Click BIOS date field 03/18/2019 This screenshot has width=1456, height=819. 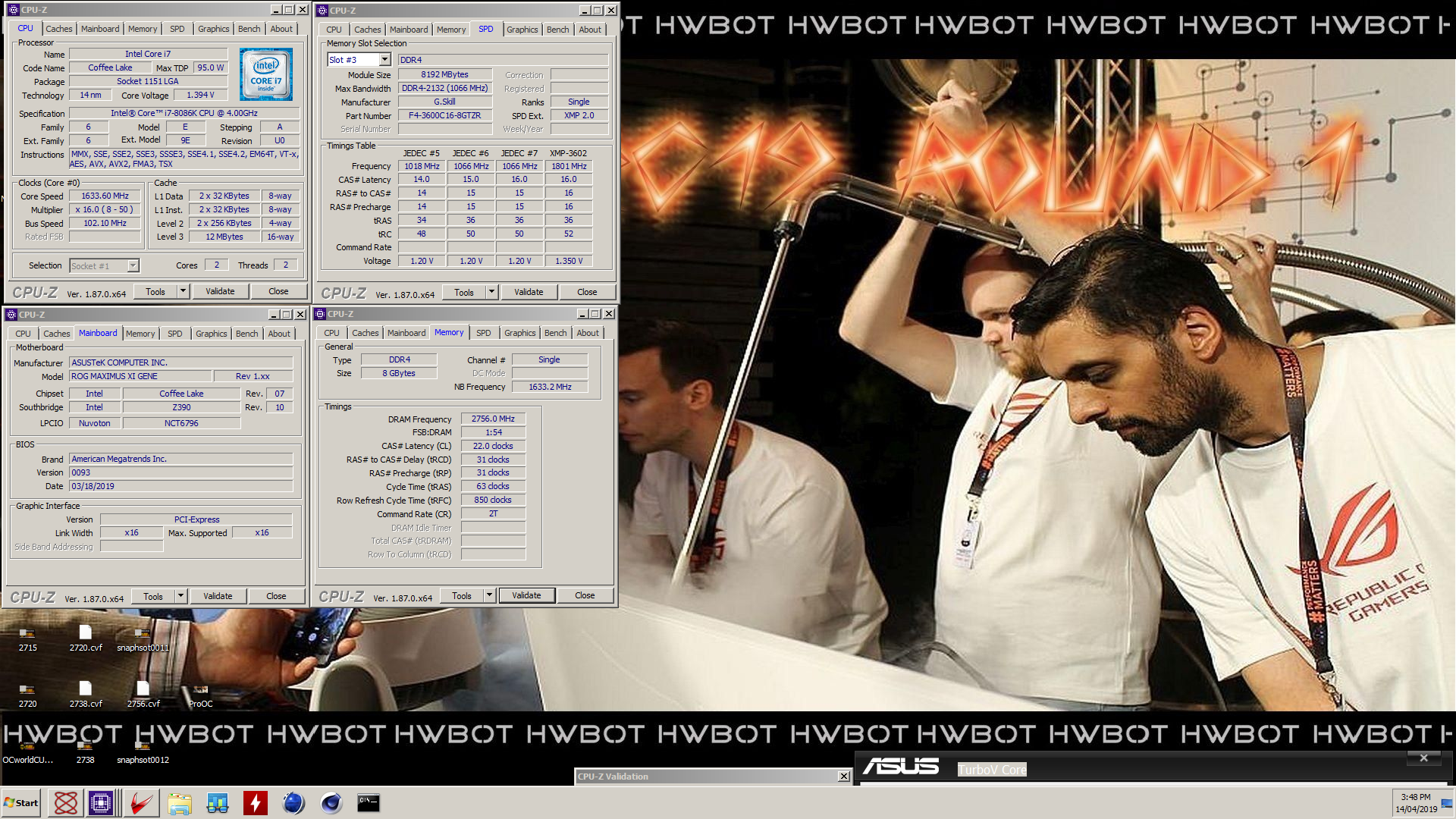(180, 486)
